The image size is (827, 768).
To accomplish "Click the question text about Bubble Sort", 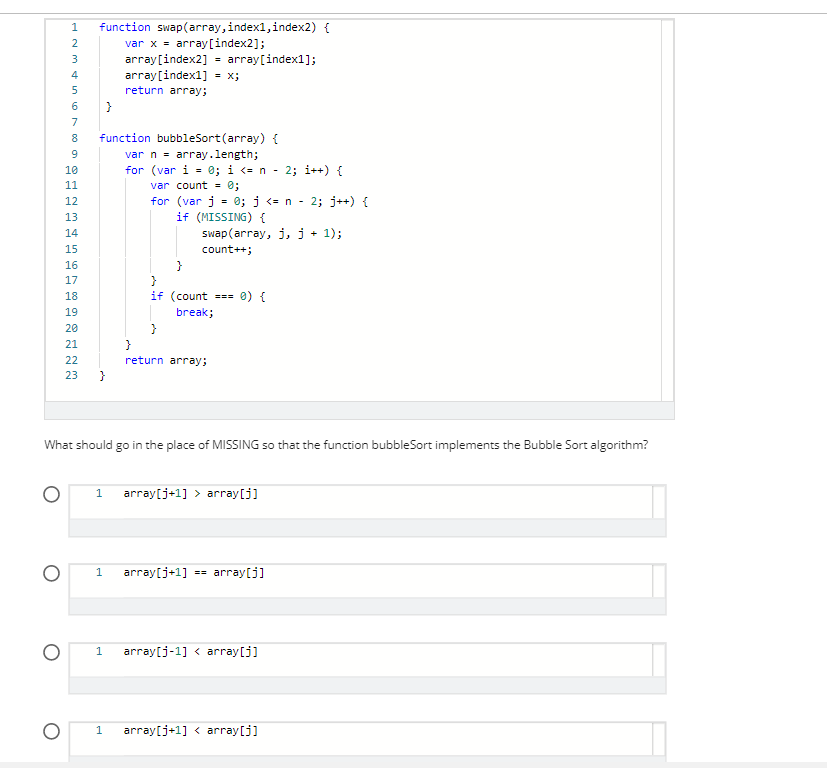I will [345, 444].
